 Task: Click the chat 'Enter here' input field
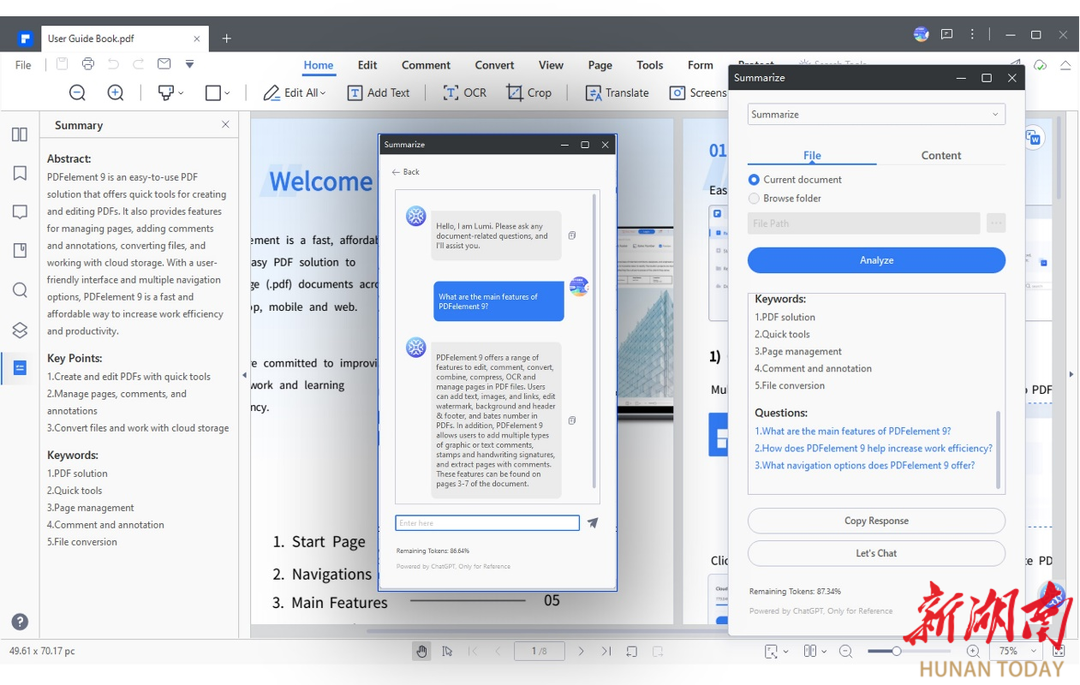(x=487, y=523)
